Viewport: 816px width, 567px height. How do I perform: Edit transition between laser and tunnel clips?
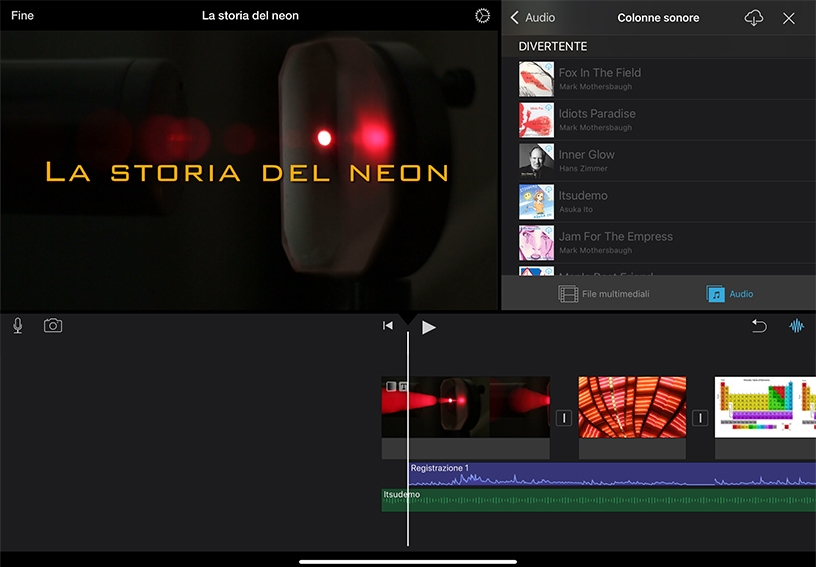564,418
